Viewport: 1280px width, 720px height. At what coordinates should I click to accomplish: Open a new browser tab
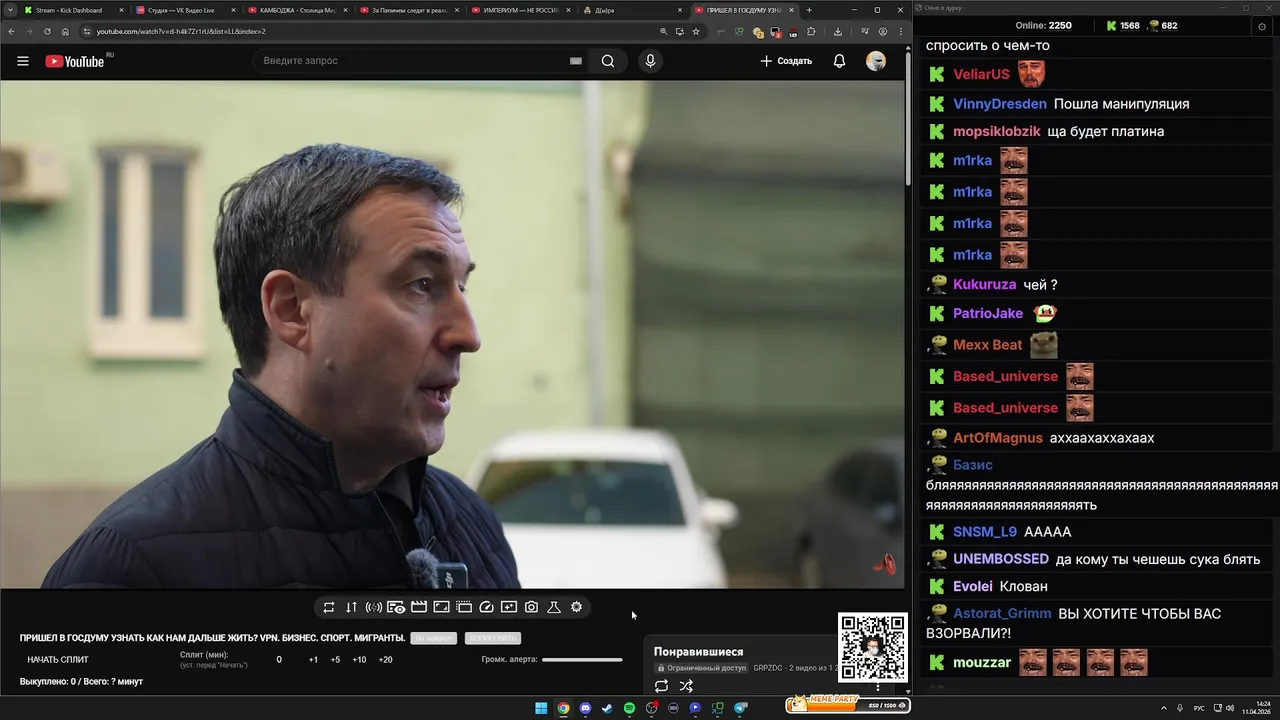pos(809,10)
